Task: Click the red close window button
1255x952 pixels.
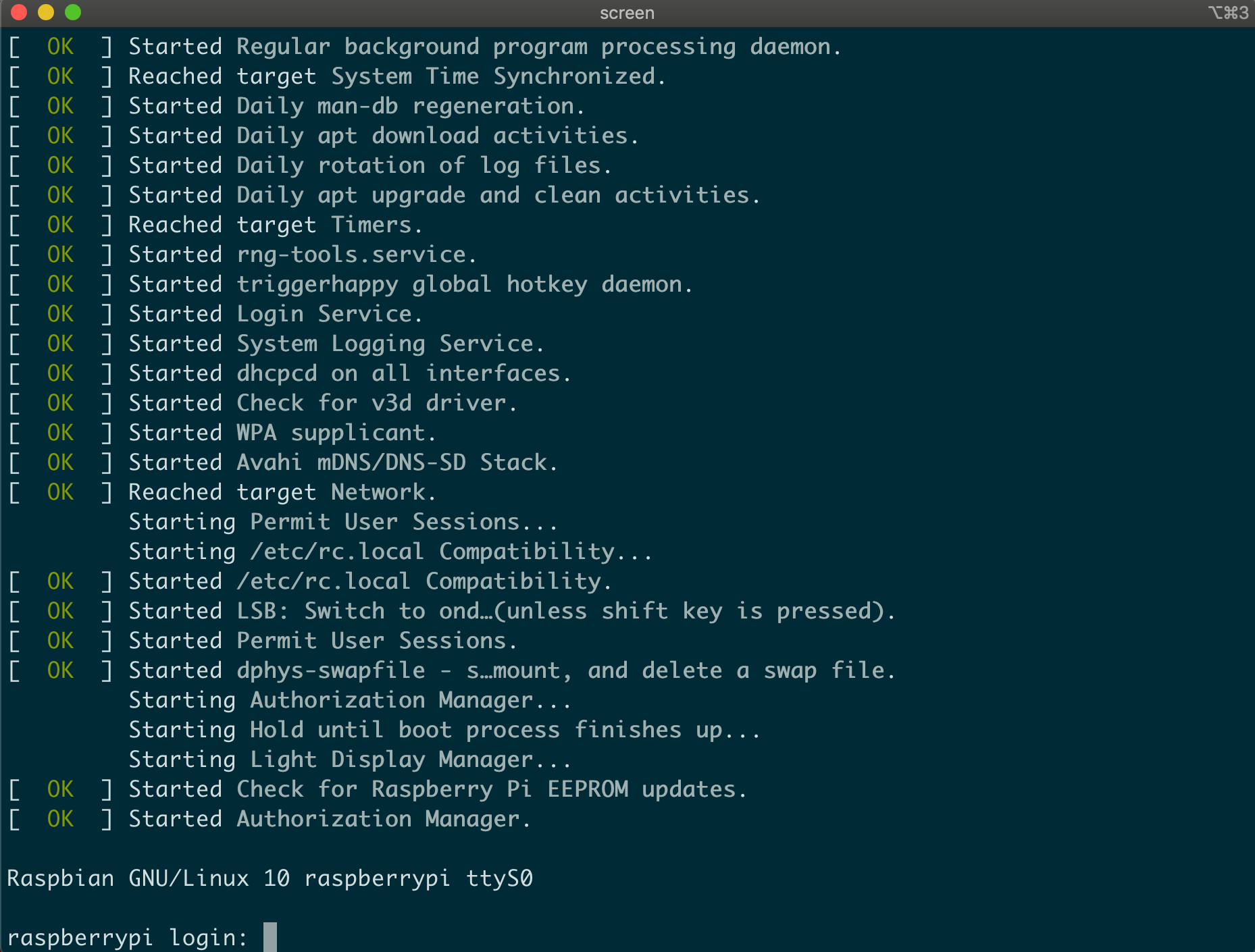Action: [19, 12]
